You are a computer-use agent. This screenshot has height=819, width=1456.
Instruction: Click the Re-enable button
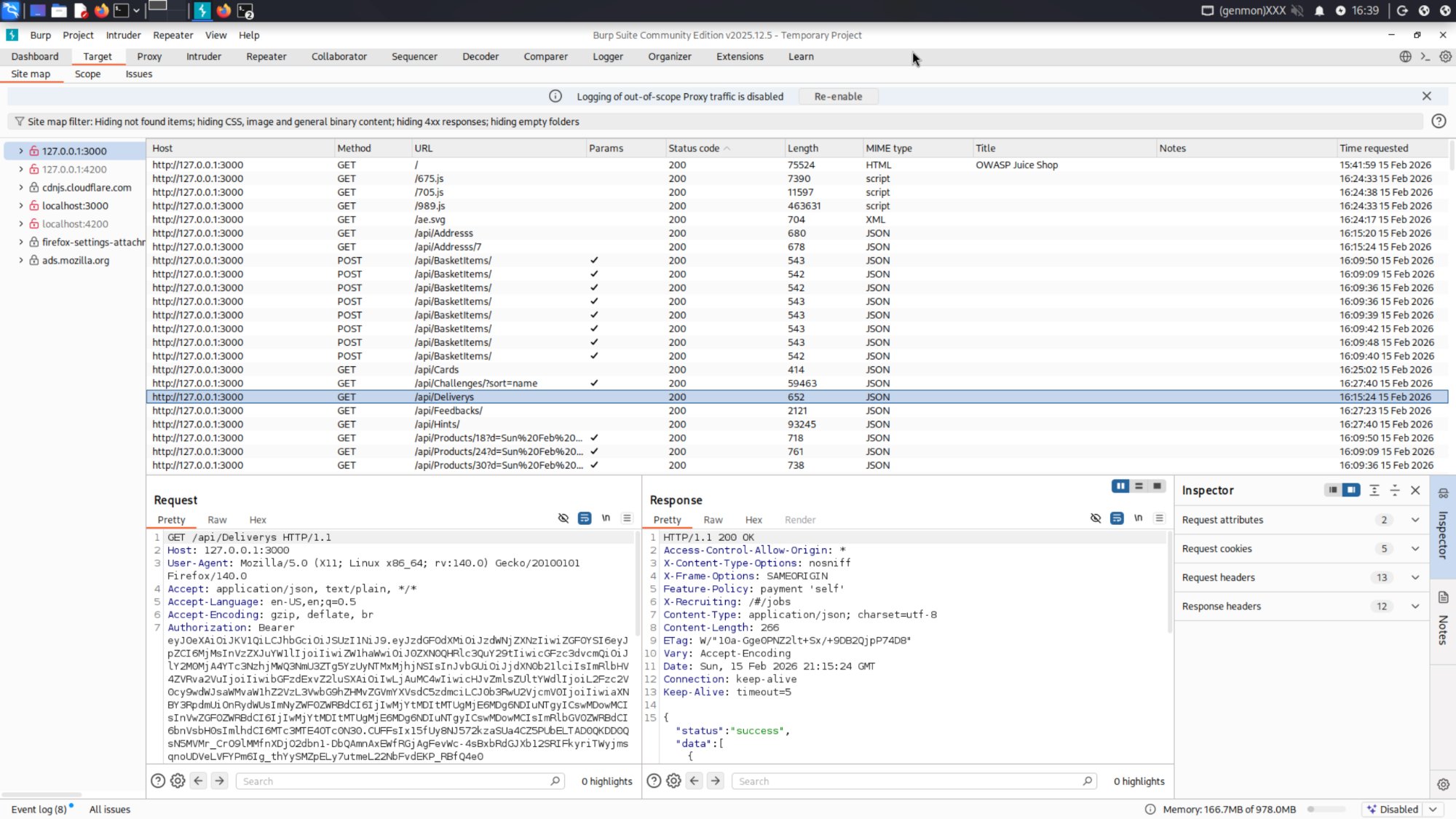click(x=838, y=96)
